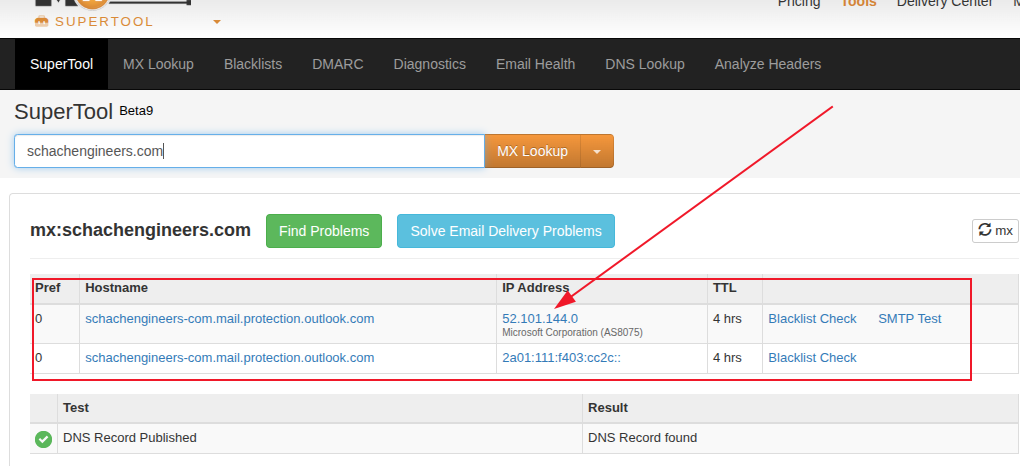
Task: Open the Analyze Headers tab
Action: pyautogui.click(x=767, y=64)
